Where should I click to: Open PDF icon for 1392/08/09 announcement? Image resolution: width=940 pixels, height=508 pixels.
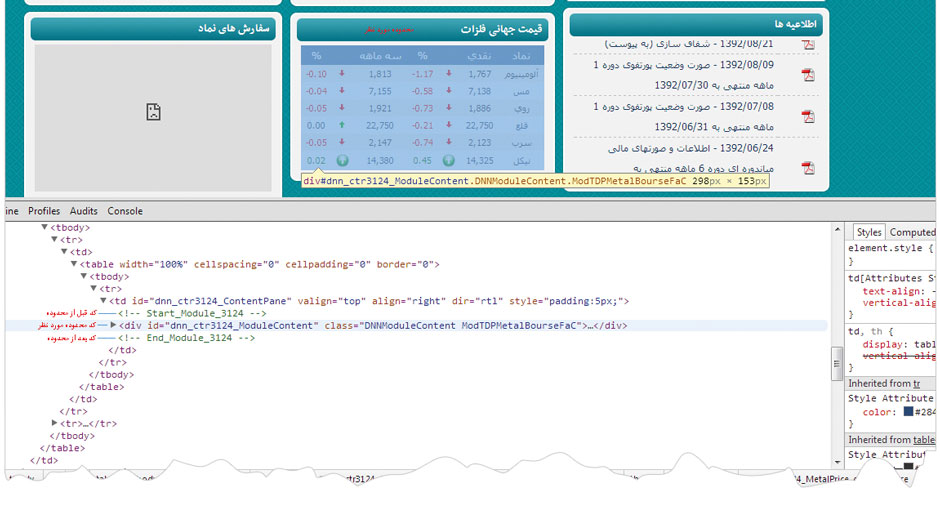[808, 75]
